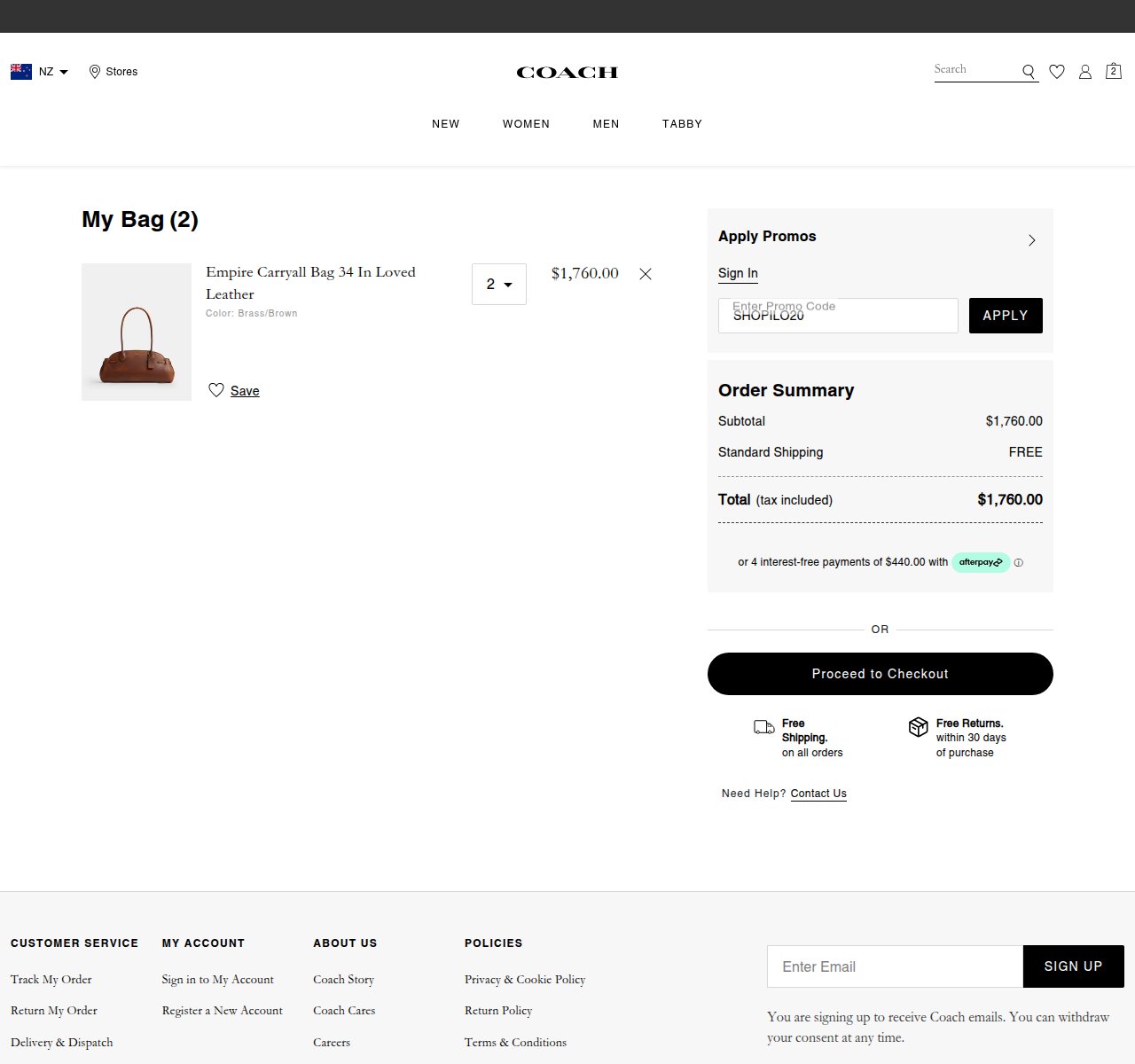Open the account profile icon

click(x=1085, y=72)
